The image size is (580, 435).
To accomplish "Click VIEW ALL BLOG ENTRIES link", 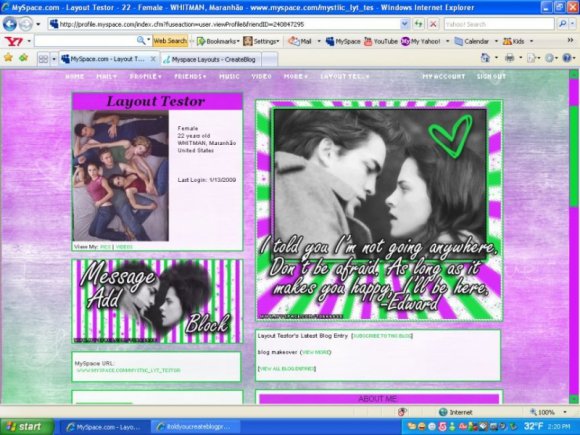I will pyautogui.click(x=287, y=369).
